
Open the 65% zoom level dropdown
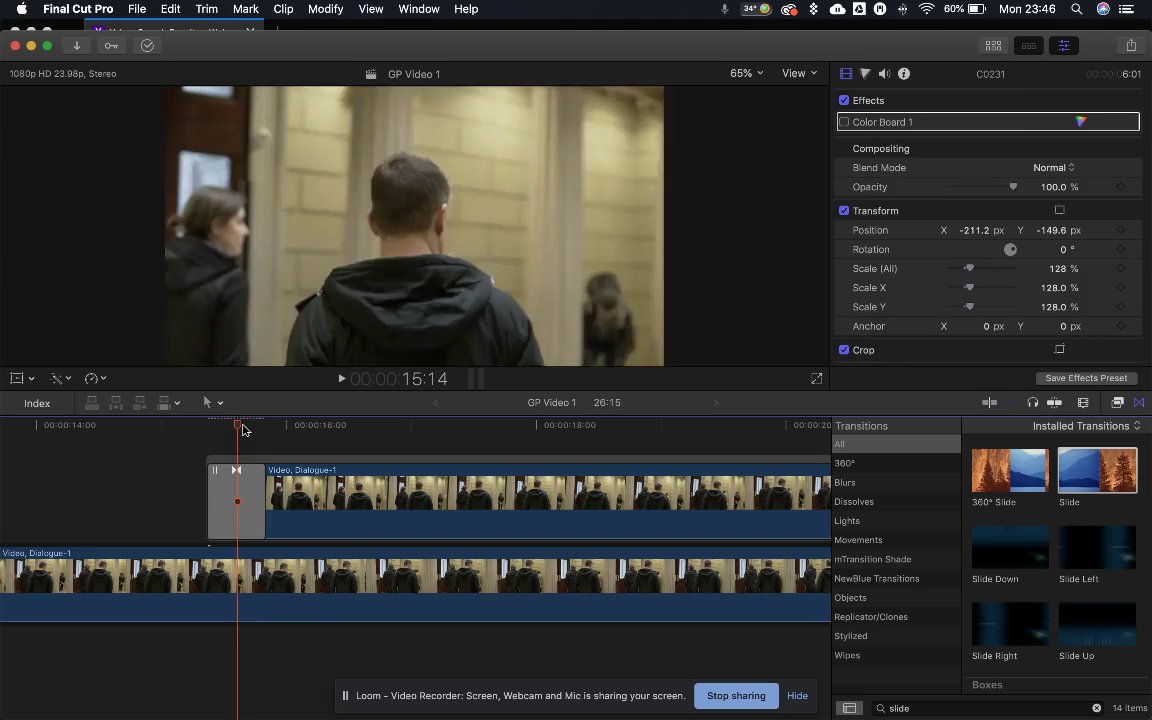746,73
